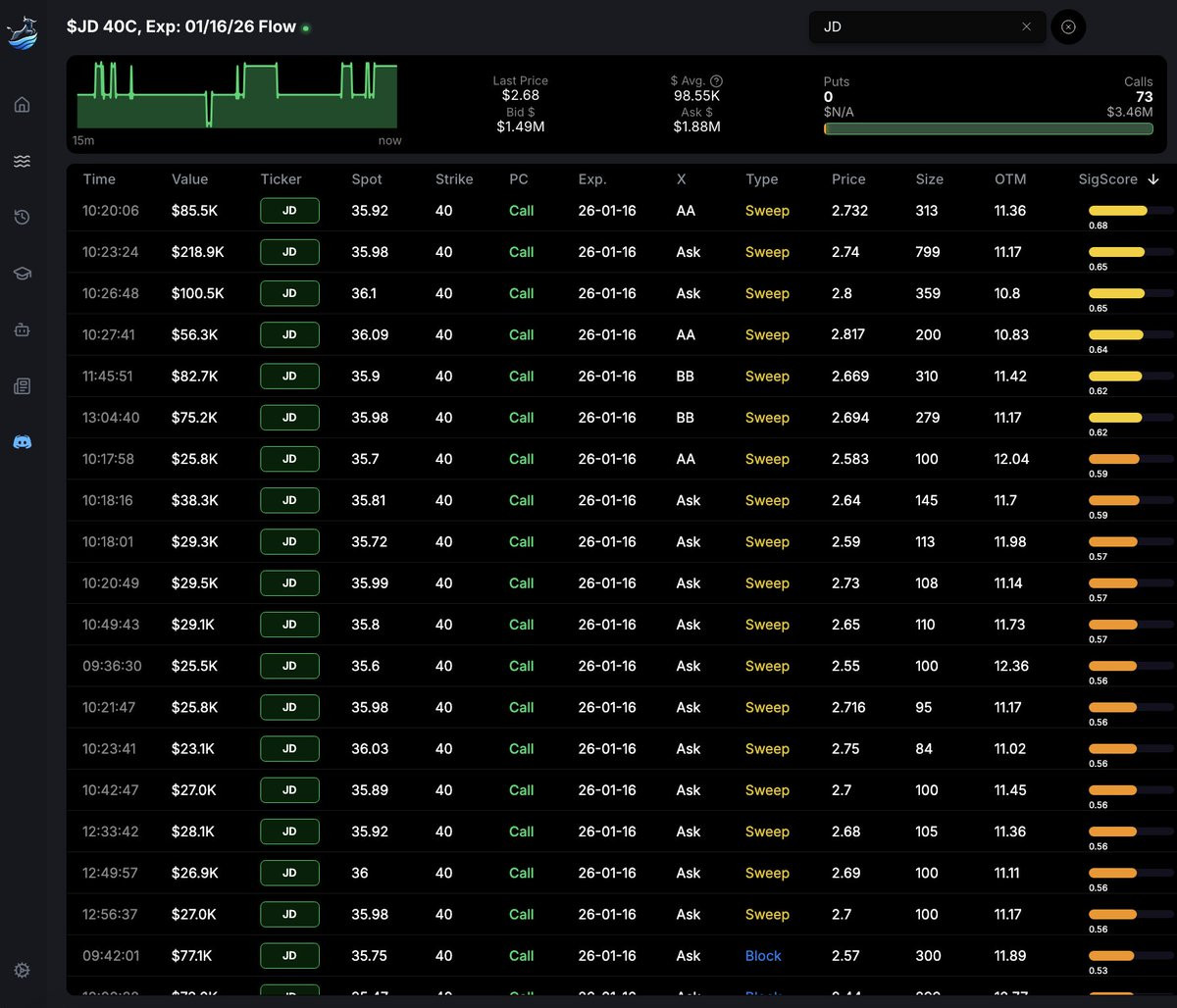The height and width of the screenshot is (1008, 1177).
Task: Click the JD ticker badge in the 09:42:01 row
Action: pyautogui.click(x=289, y=956)
